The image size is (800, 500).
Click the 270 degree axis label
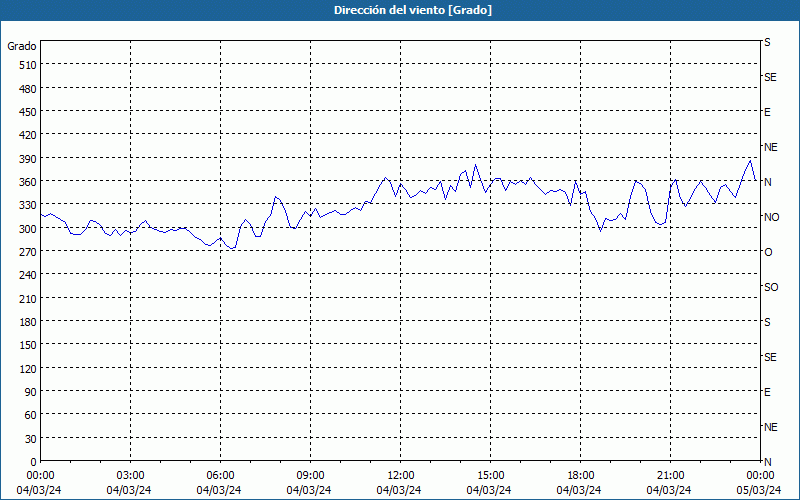pyautogui.click(x=27, y=252)
